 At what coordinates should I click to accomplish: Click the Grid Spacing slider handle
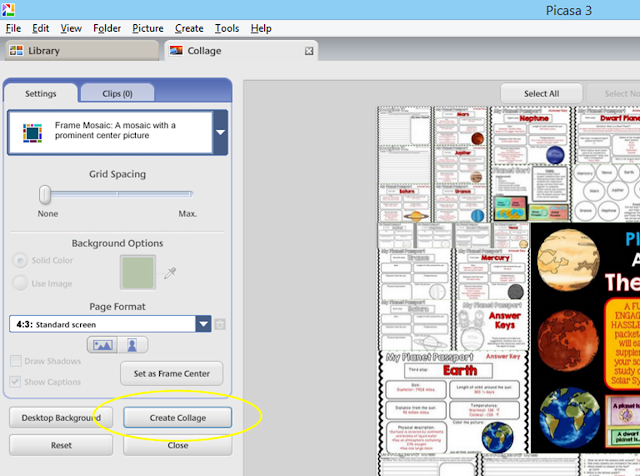(44, 194)
